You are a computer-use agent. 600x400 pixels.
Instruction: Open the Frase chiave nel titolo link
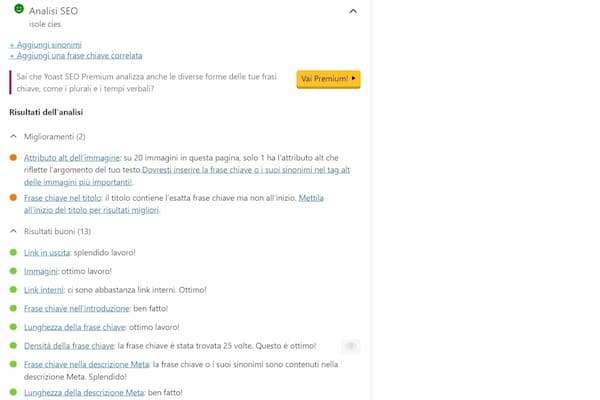(x=64, y=199)
